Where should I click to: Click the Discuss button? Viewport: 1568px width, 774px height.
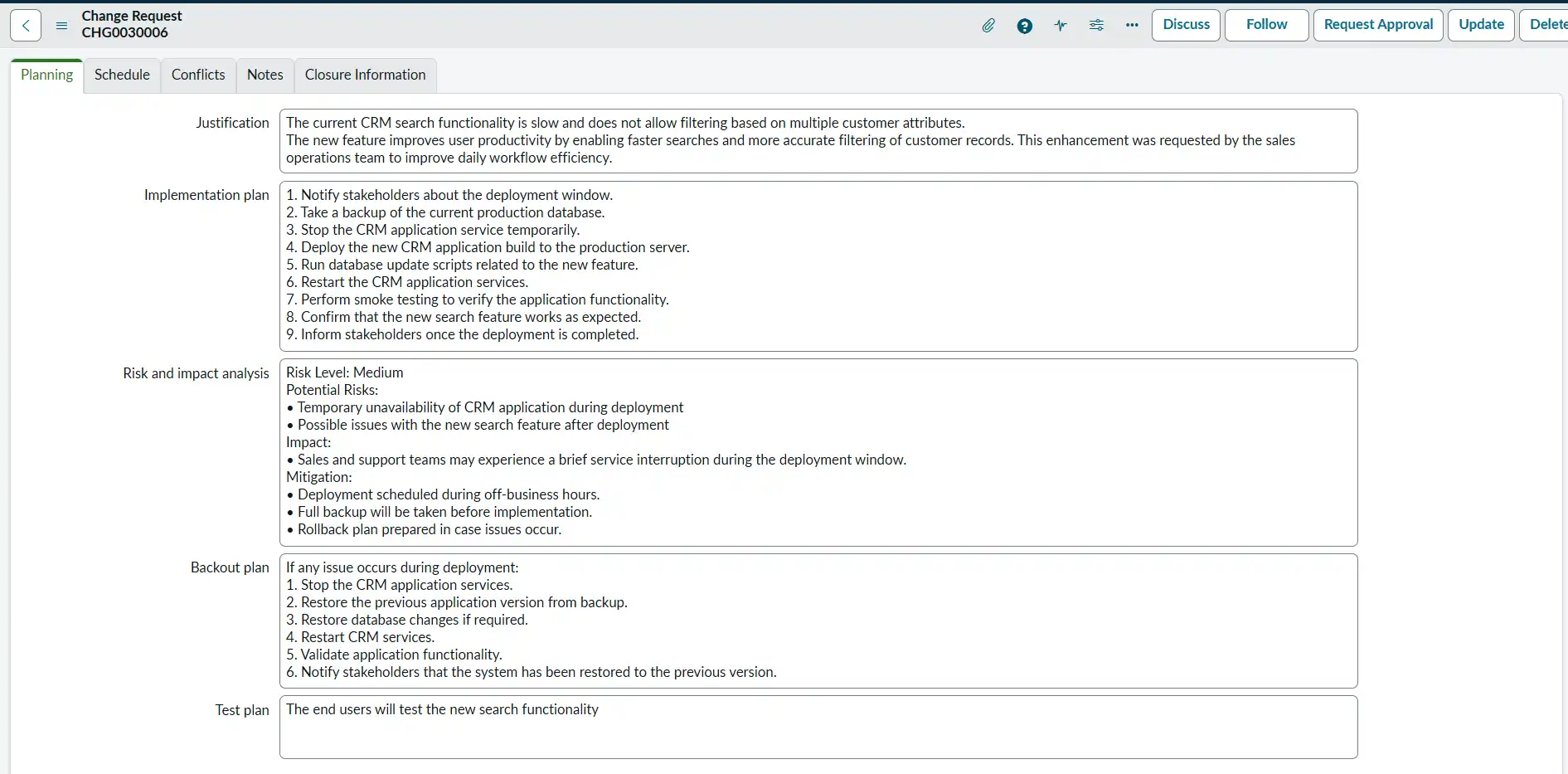(1186, 25)
